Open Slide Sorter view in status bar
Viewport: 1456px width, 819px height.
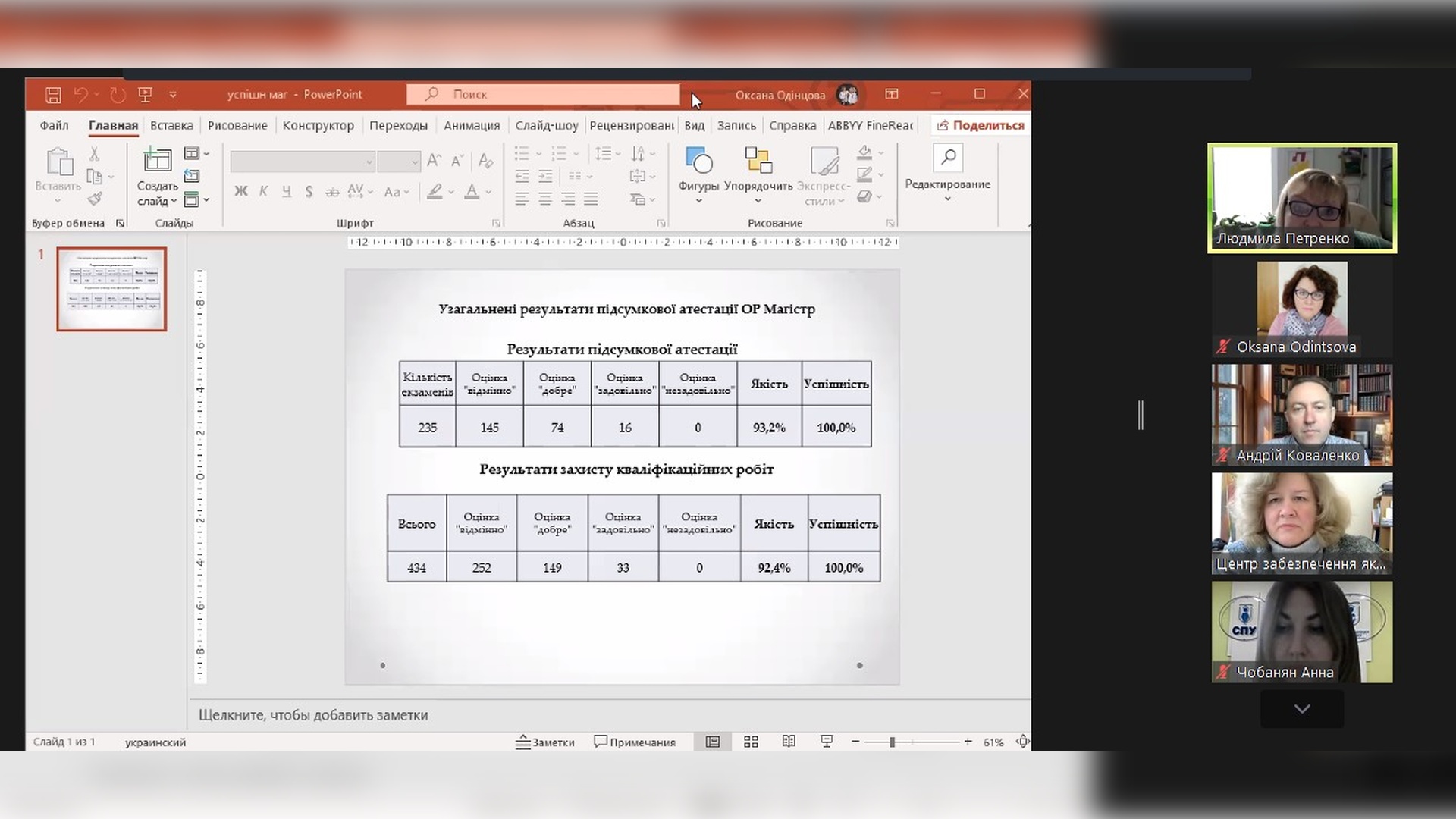(x=751, y=742)
